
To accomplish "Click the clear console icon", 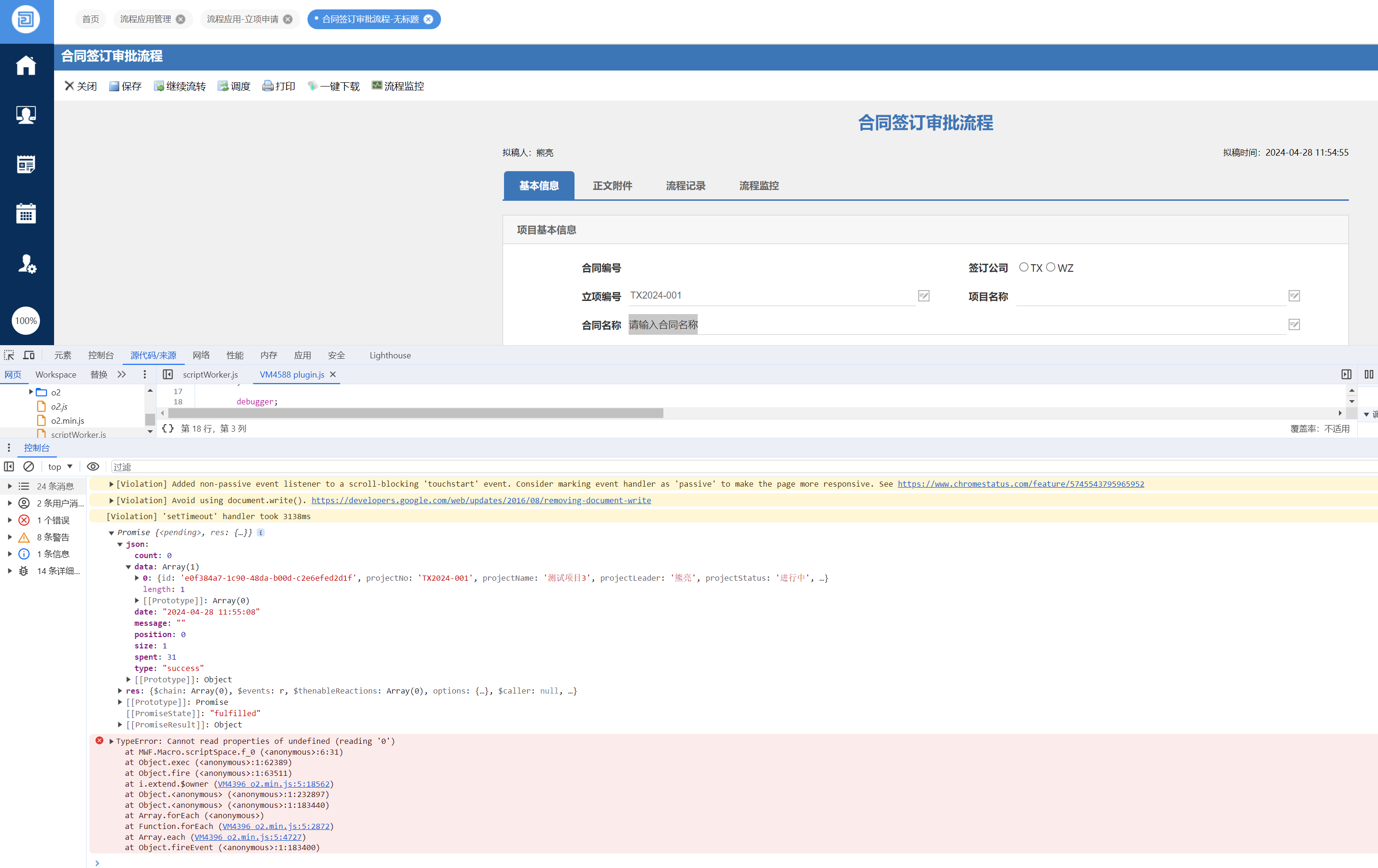I will point(29,467).
